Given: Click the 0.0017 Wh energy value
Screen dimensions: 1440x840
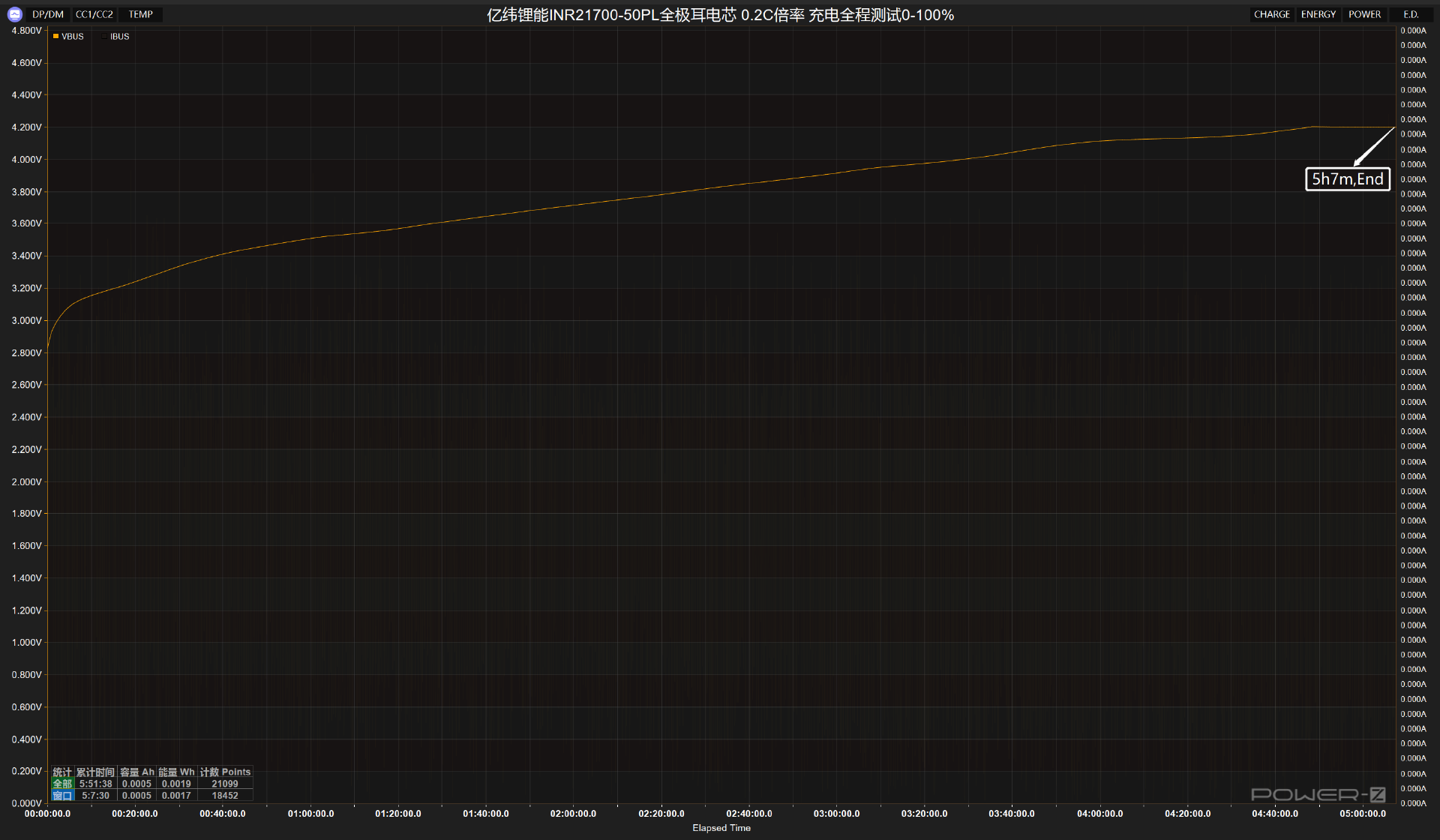Looking at the screenshot, I should [x=176, y=796].
